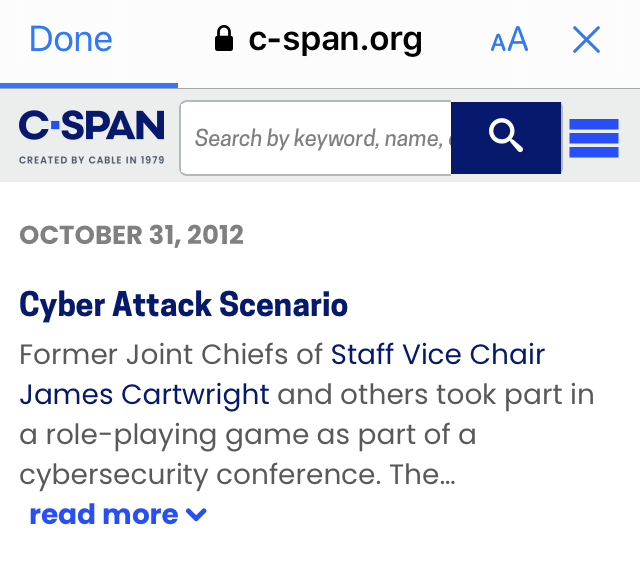Focus the Search by keyword input field
The width and height of the screenshot is (640, 568).
coord(316,138)
